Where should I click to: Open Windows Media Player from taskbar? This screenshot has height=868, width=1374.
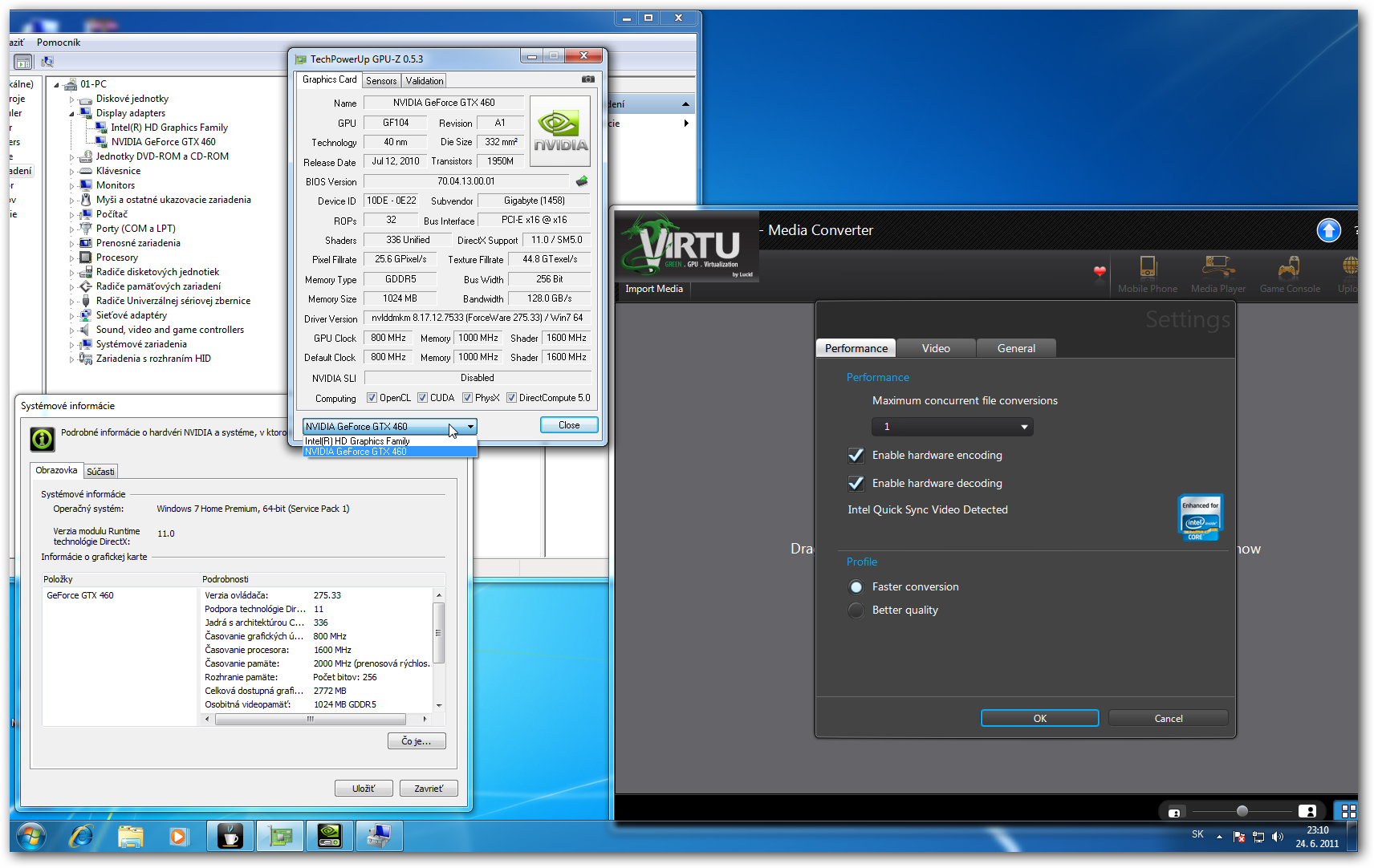pos(178,837)
